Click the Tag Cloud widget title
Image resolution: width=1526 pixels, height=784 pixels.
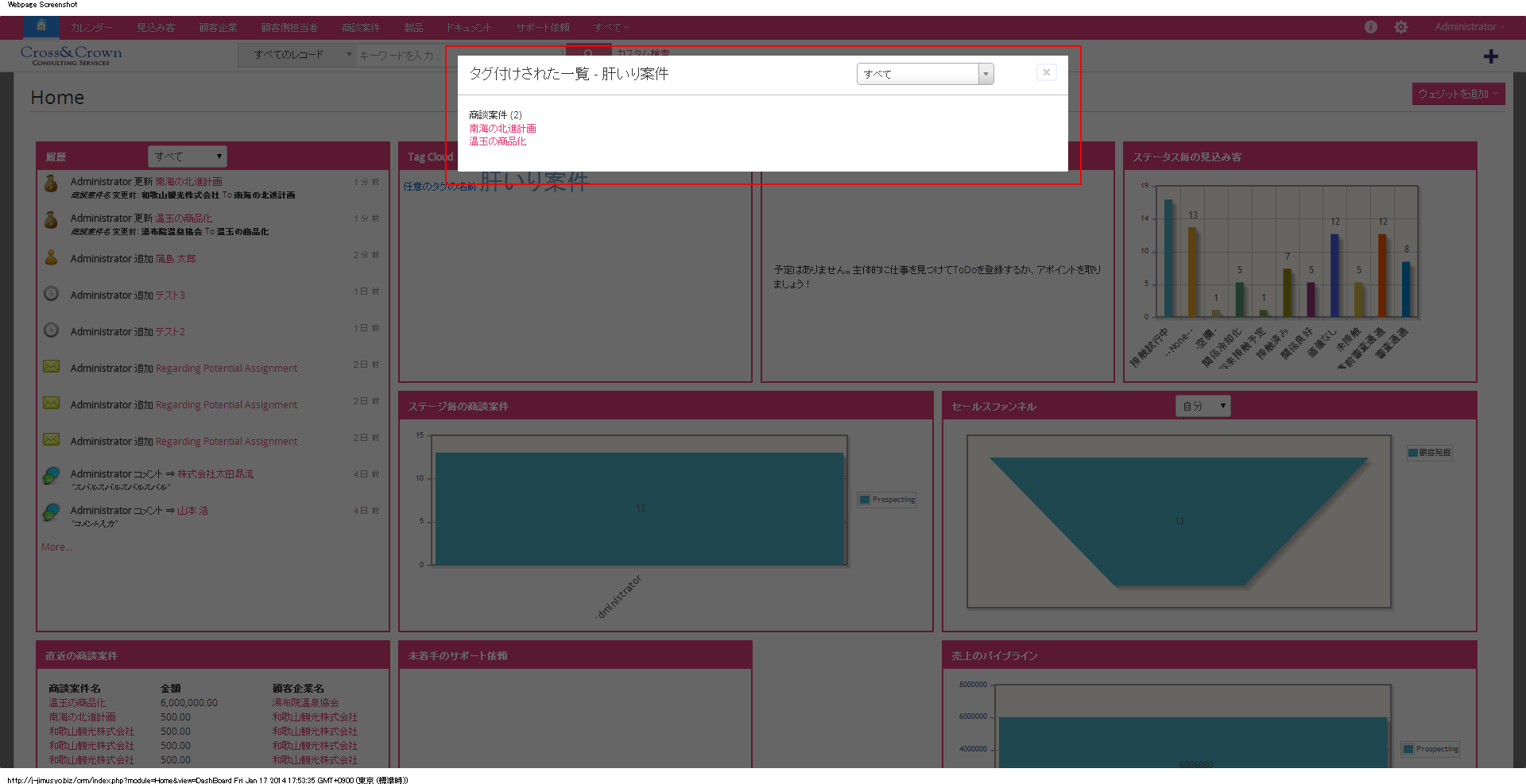pos(430,157)
